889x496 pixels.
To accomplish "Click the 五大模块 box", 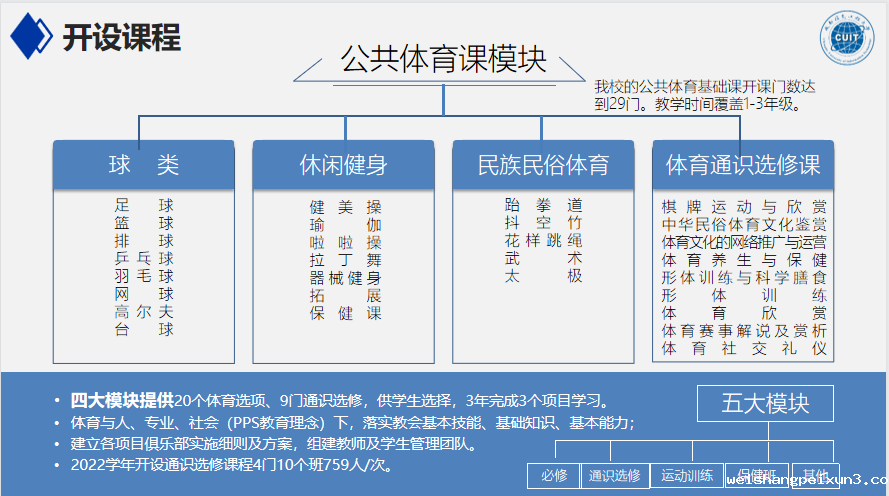I will point(765,404).
